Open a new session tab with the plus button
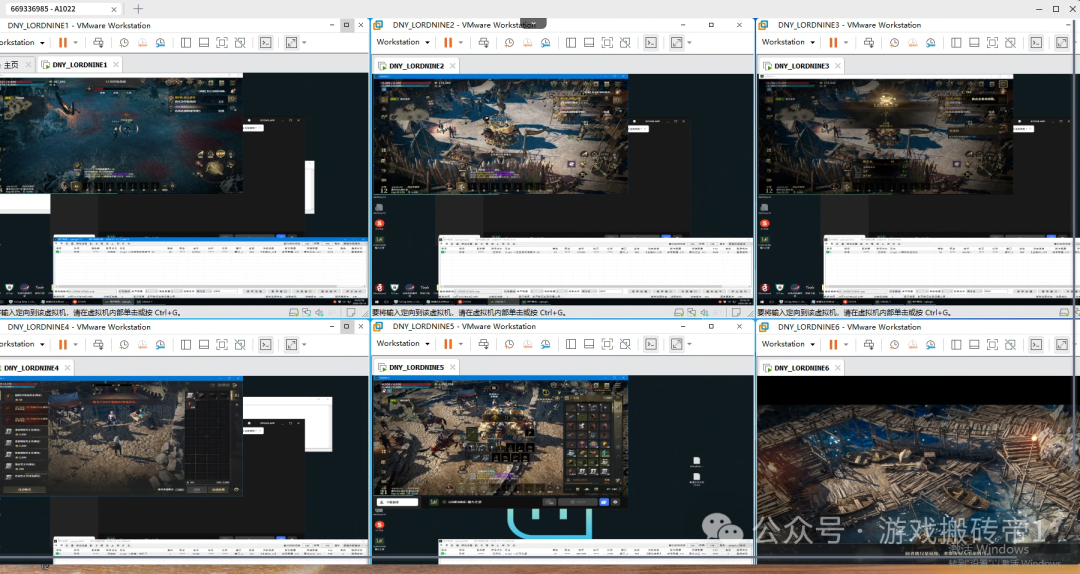The image size is (1080, 574). pyautogui.click(x=138, y=9)
